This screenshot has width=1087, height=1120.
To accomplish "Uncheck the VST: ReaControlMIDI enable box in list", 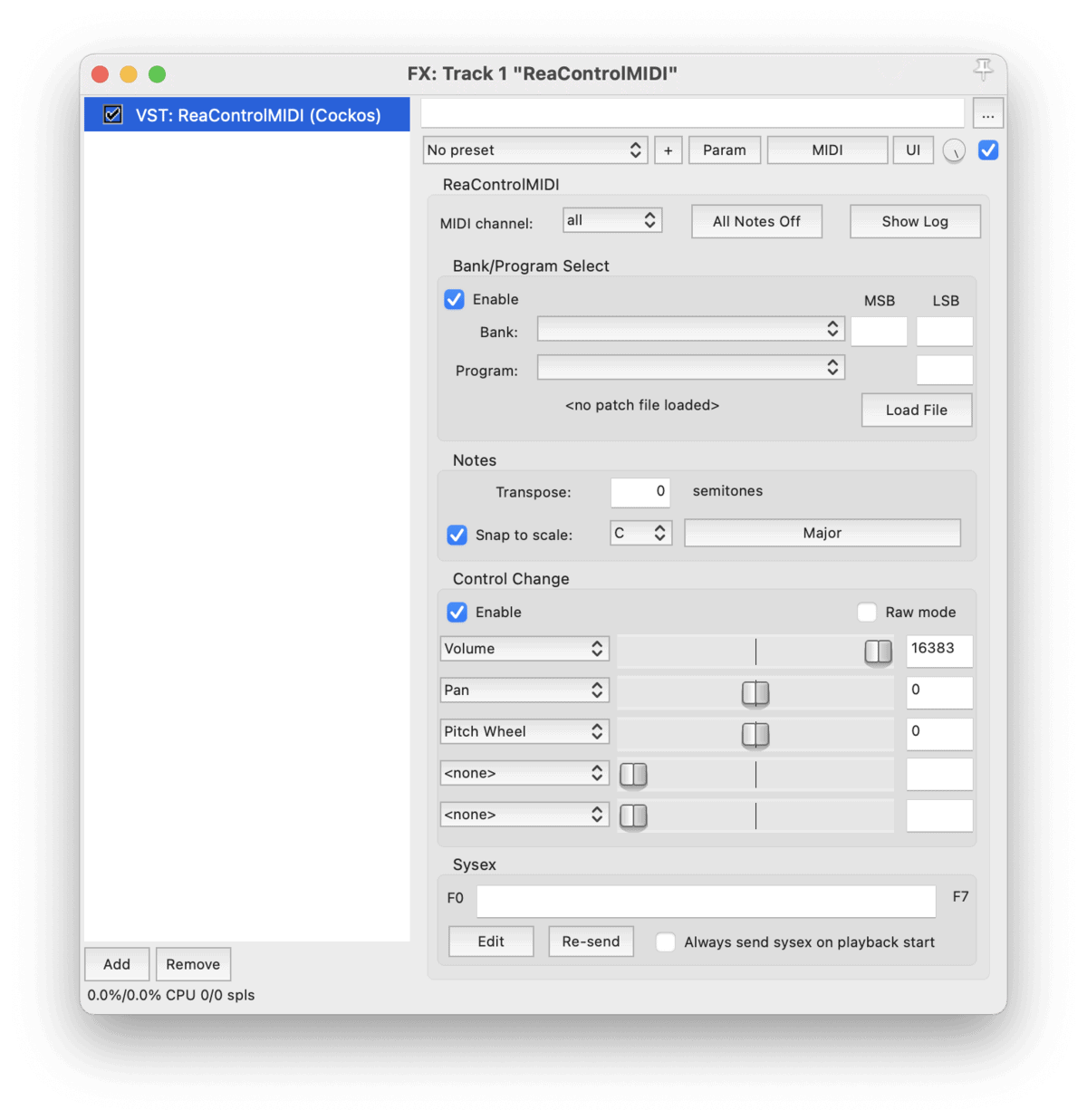I will pyautogui.click(x=113, y=115).
